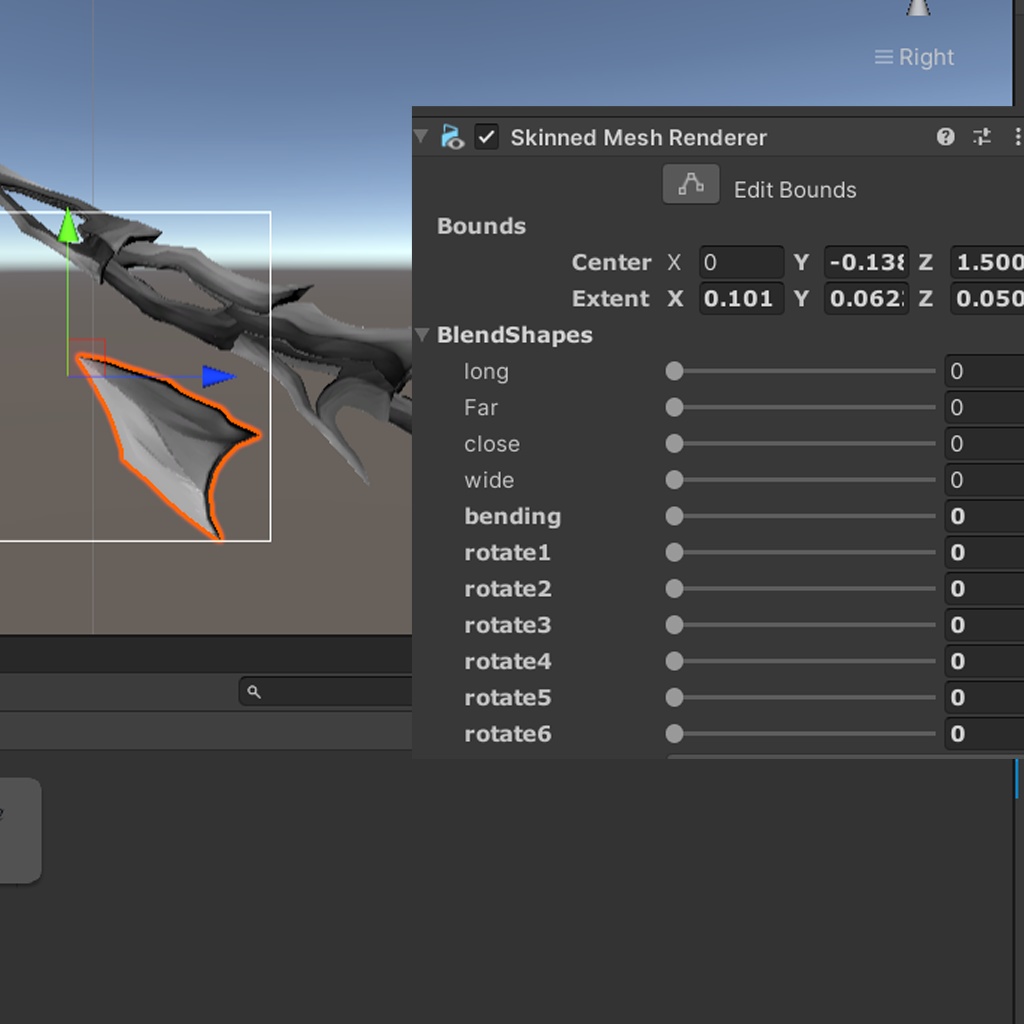The height and width of the screenshot is (1024, 1024).
Task: Click the Center Y value field
Action: (x=867, y=263)
